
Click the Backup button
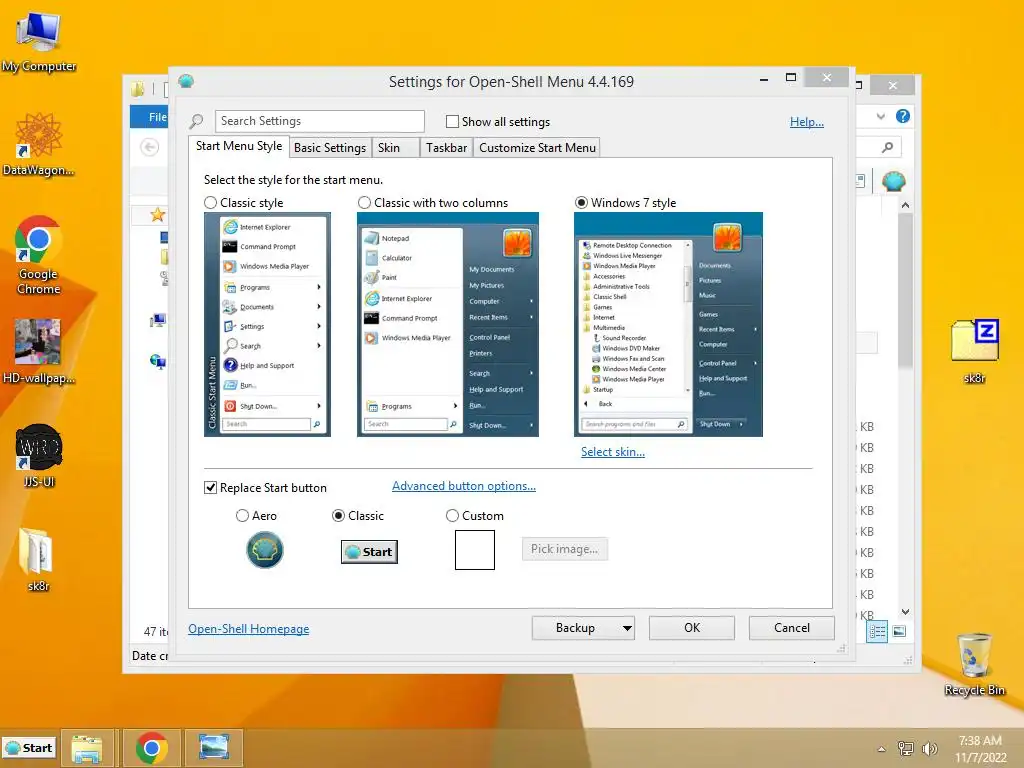coord(575,628)
